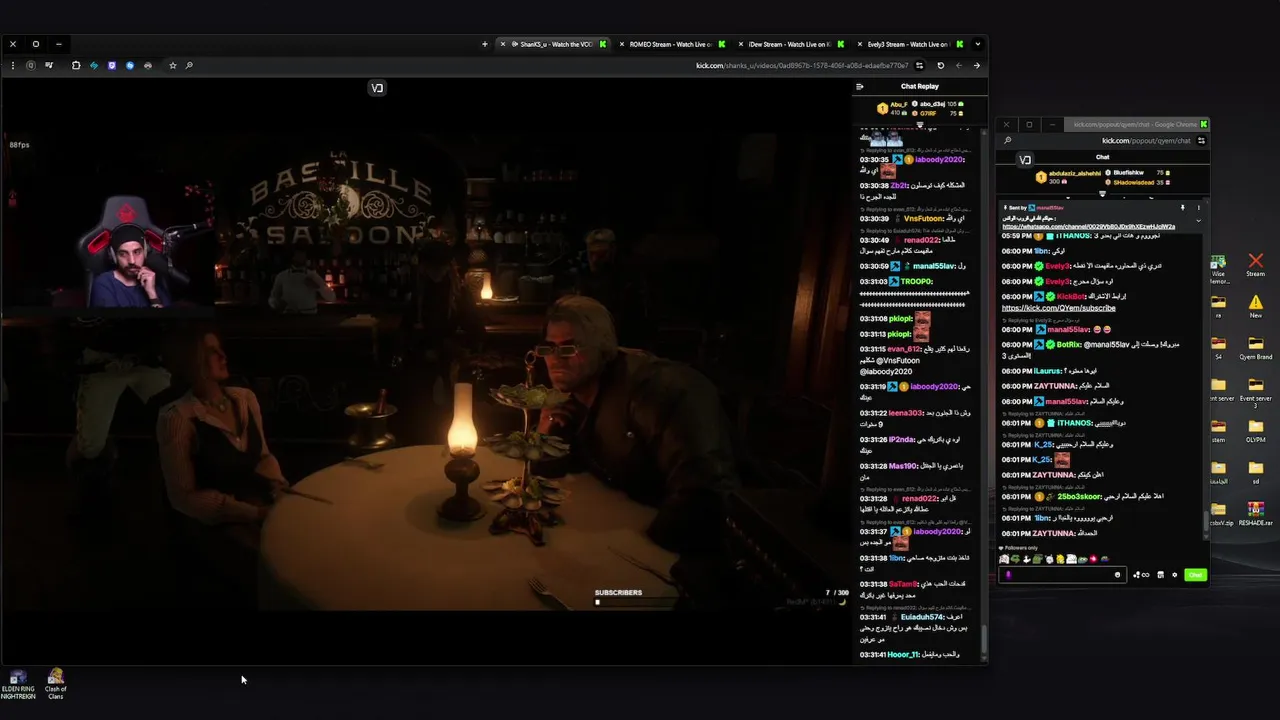The image size is (1280, 720).
Task: Click the pin icon on pinned message
Action: (1182, 208)
